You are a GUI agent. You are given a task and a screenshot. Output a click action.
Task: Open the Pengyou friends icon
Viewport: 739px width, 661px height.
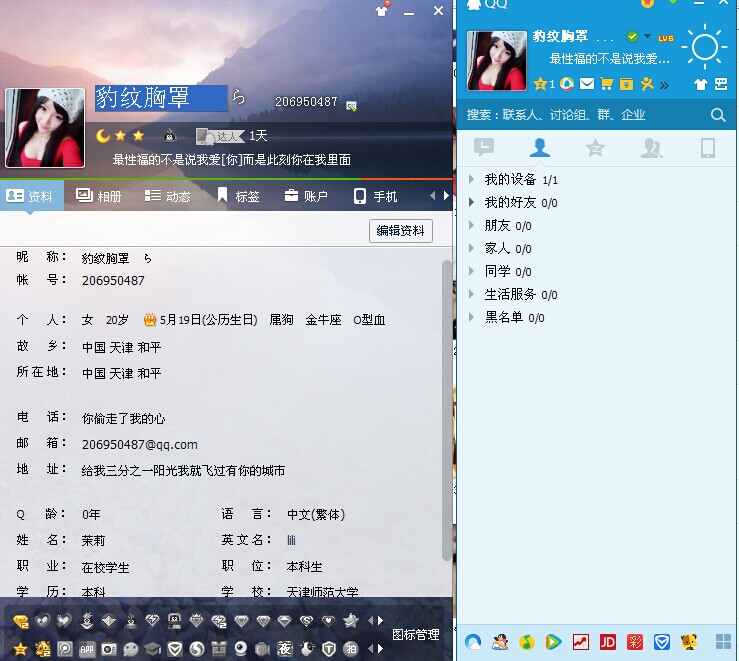tap(647, 84)
